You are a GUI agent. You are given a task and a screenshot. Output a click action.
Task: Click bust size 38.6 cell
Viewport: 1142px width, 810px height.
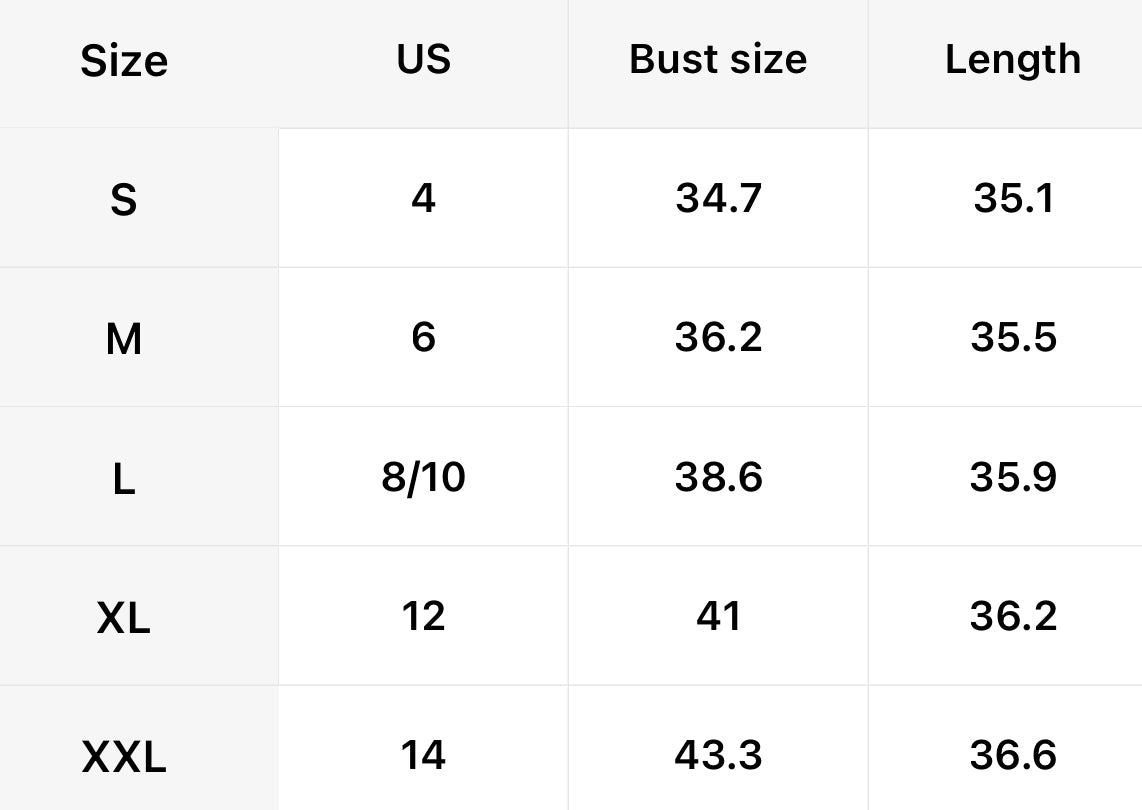coord(718,477)
